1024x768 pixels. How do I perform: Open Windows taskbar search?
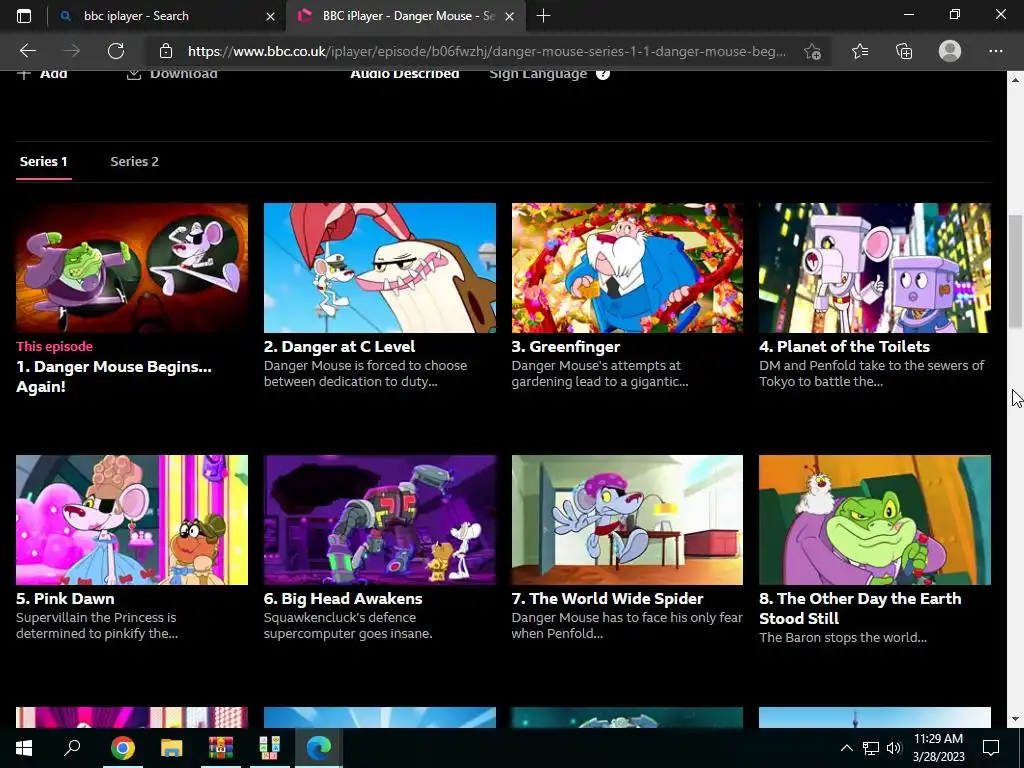click(x=72, y=748)
